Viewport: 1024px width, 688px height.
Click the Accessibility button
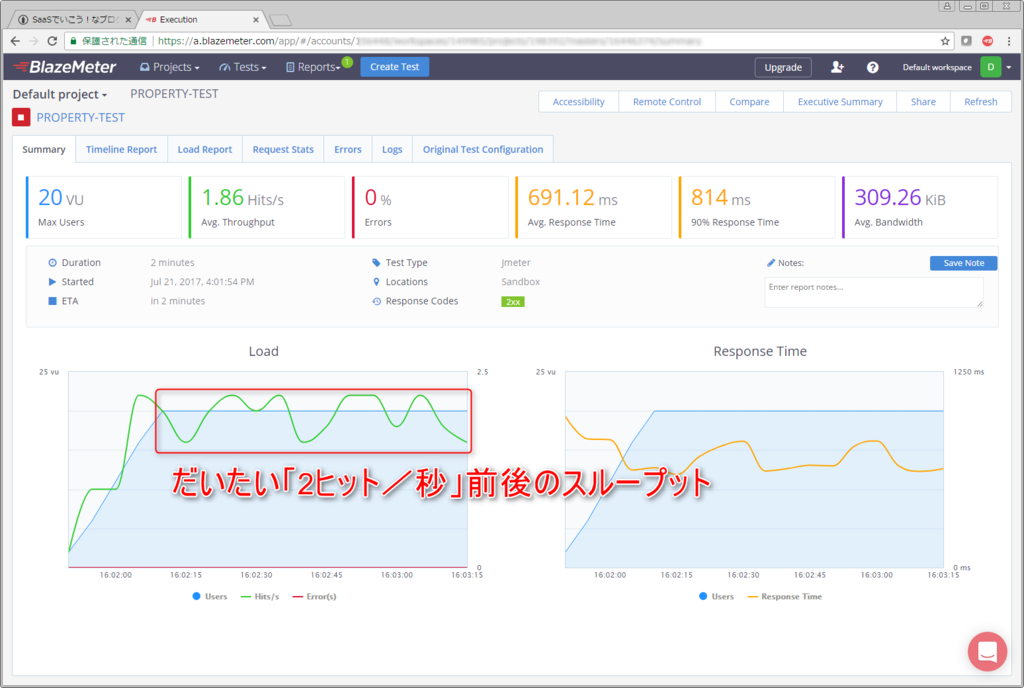pyautogui.click(x=579, y=101)
